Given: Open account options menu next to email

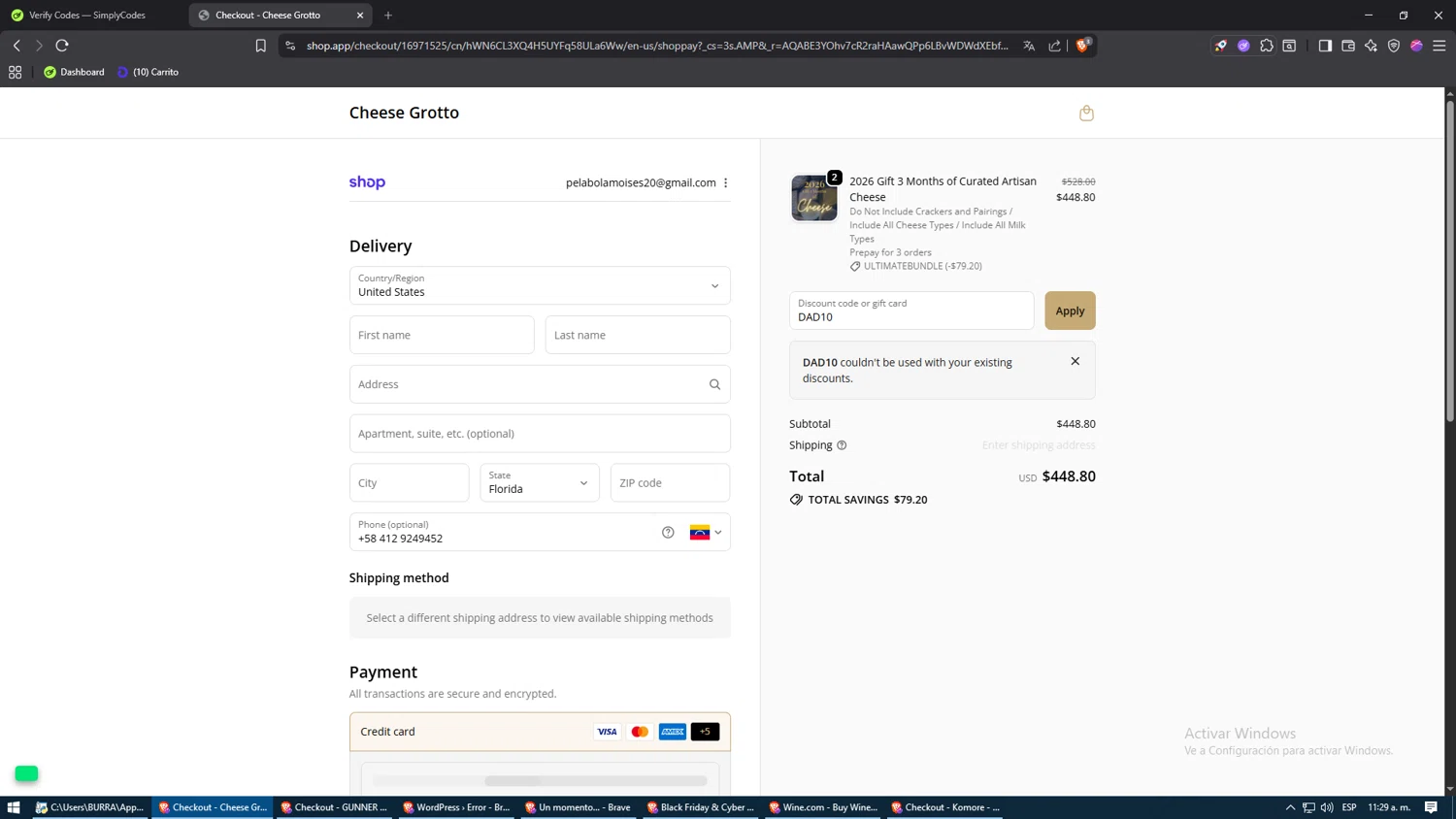Looking at the screenshot, I should 725,182.
